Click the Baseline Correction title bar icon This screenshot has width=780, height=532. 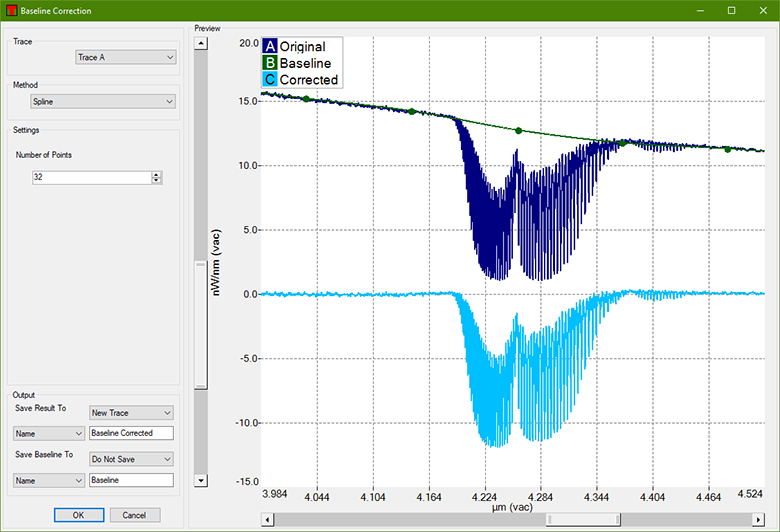pyautogui.click(x=11, y=10)
